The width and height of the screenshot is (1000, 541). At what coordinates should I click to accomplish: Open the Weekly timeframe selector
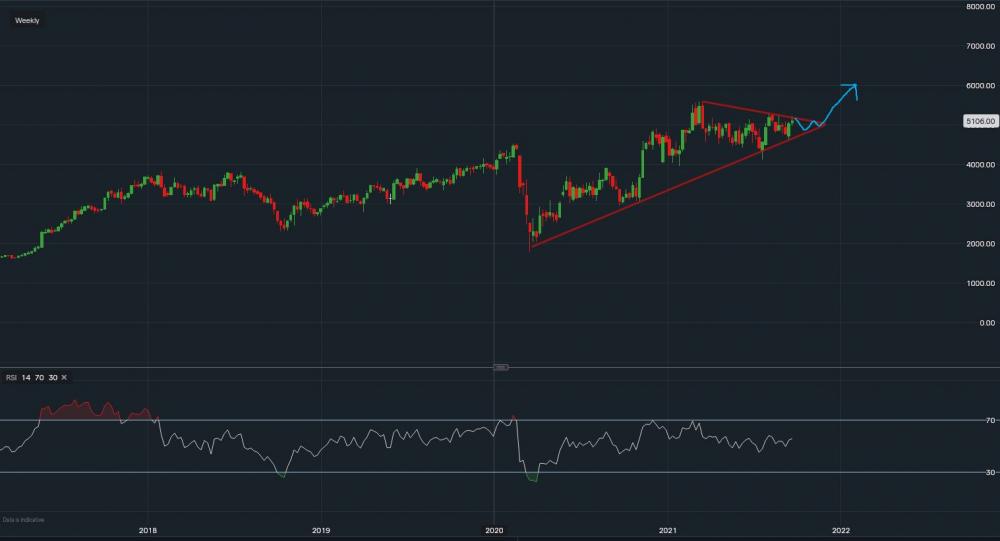(27, 20)
